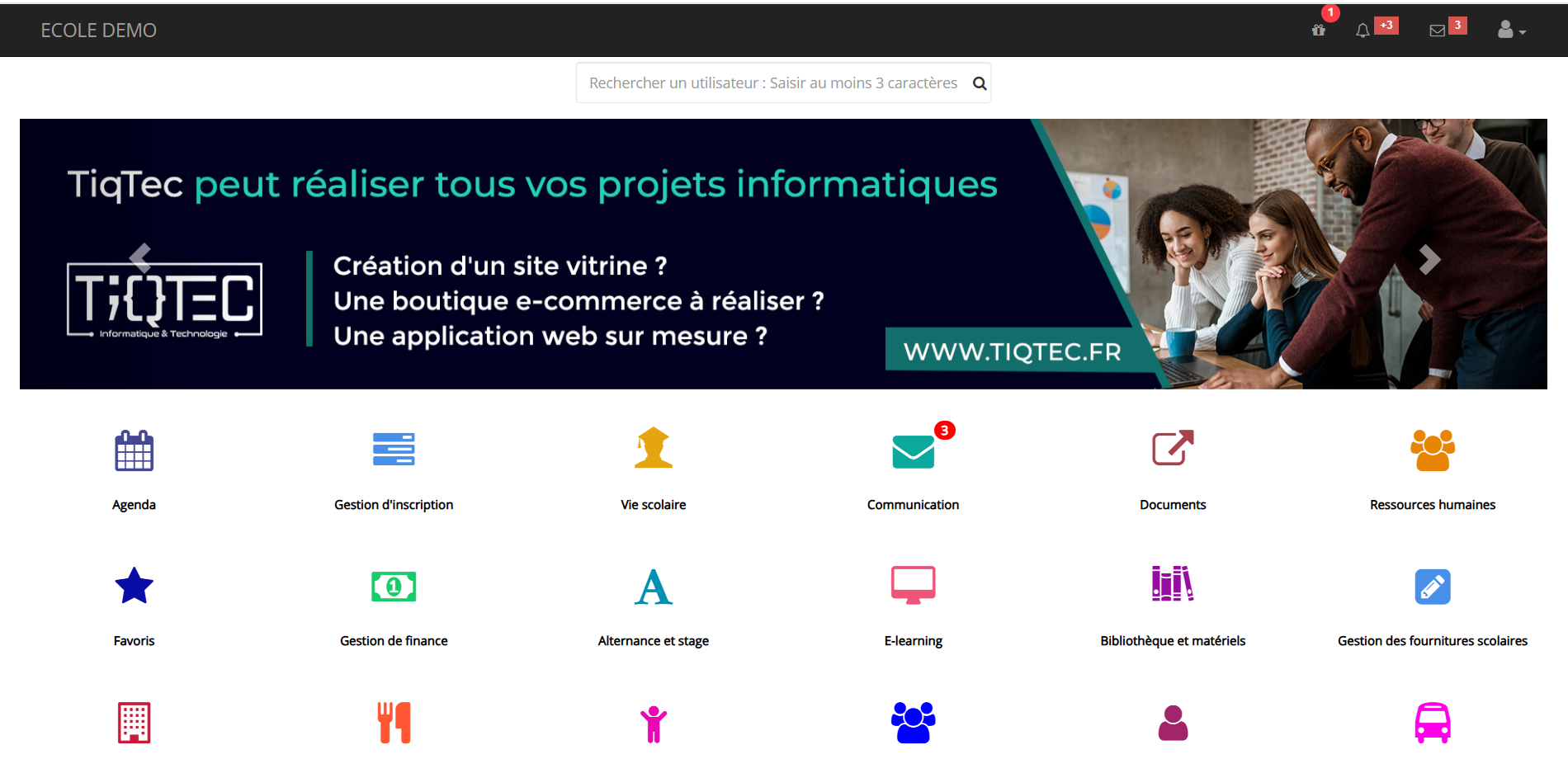Screen dimensions: 1568x759
Task: Click the red building icon
Action: [134, 723]
